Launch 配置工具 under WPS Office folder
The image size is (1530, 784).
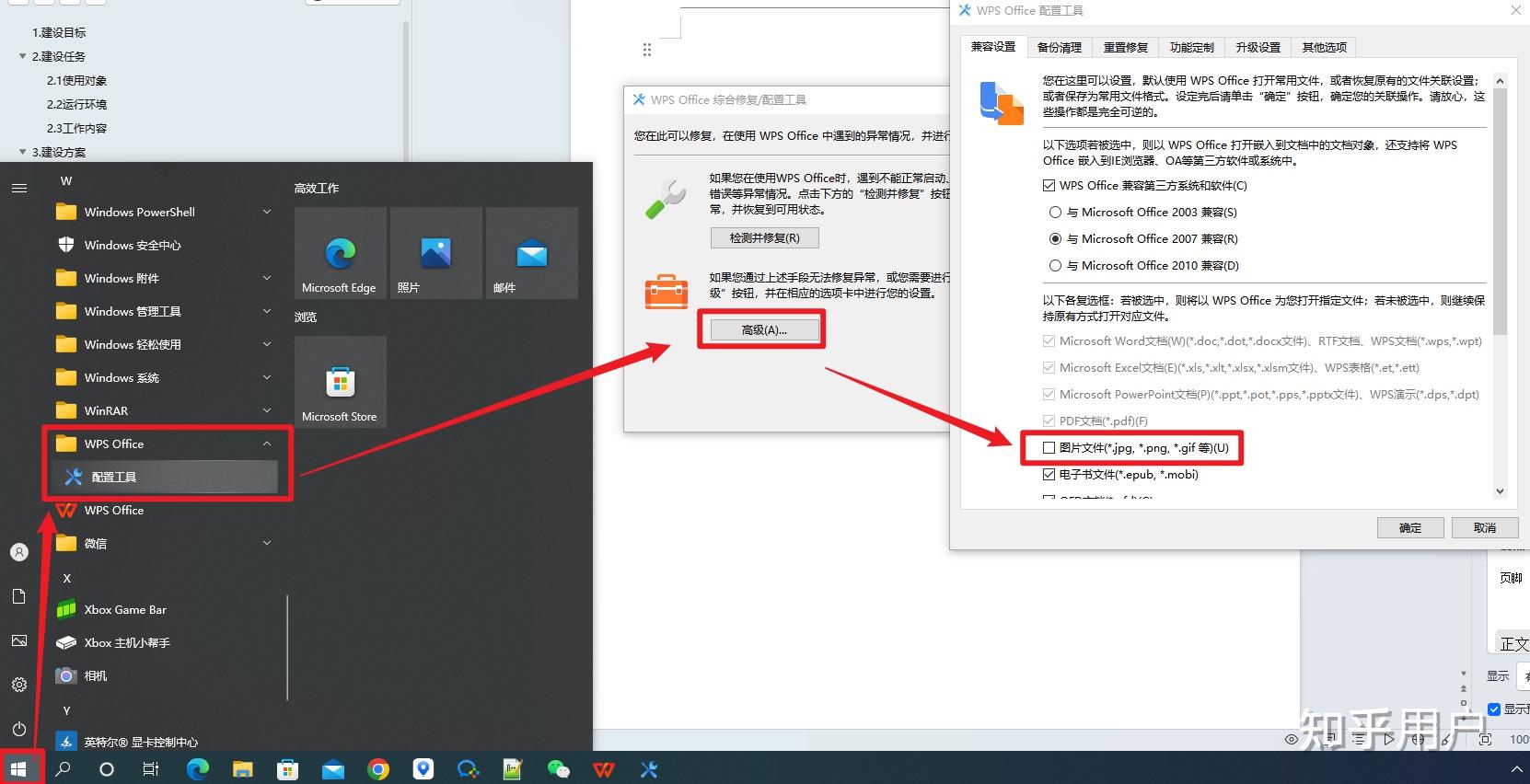pyautogui.click(x=166, y=477)
